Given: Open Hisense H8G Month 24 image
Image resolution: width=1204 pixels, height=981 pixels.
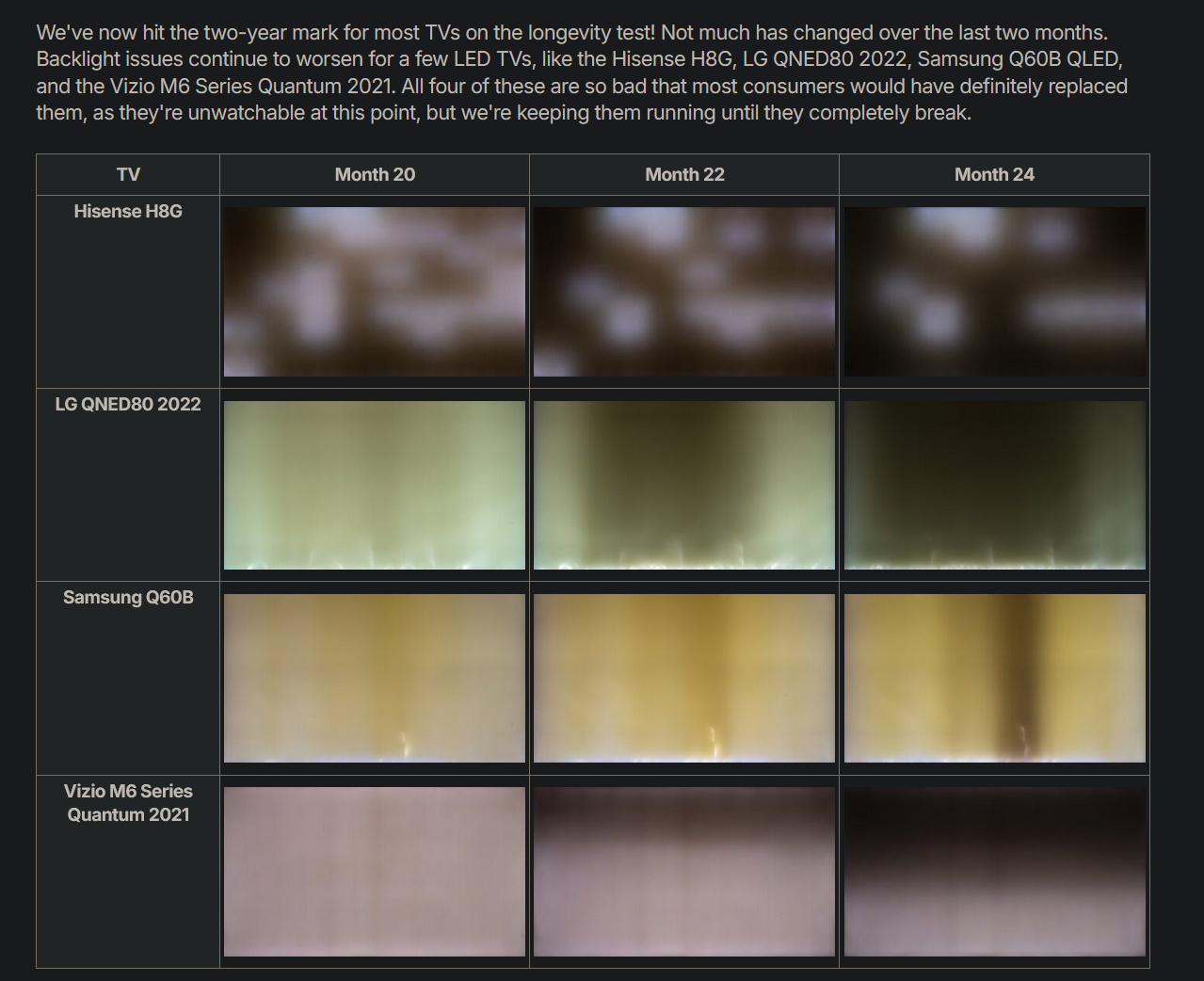Looking at the screenshot, I should coord(995,292).
